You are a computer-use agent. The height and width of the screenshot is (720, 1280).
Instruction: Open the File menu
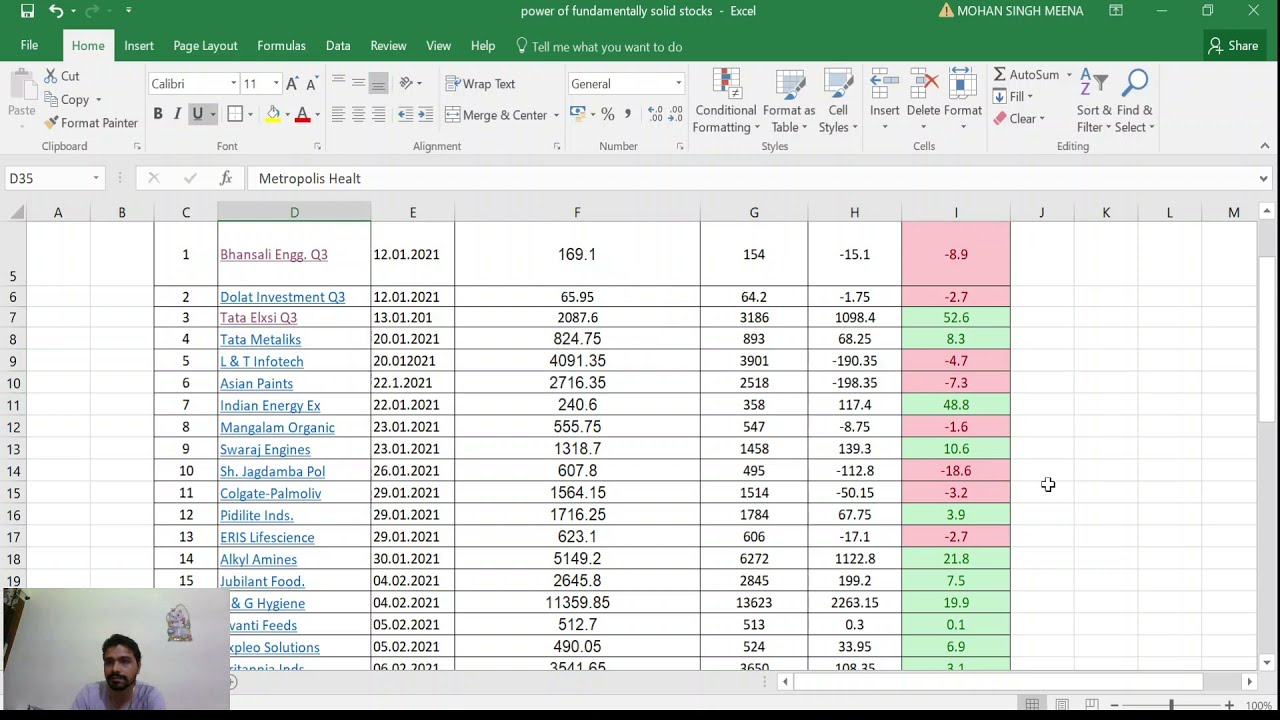(x=29, y=46)
